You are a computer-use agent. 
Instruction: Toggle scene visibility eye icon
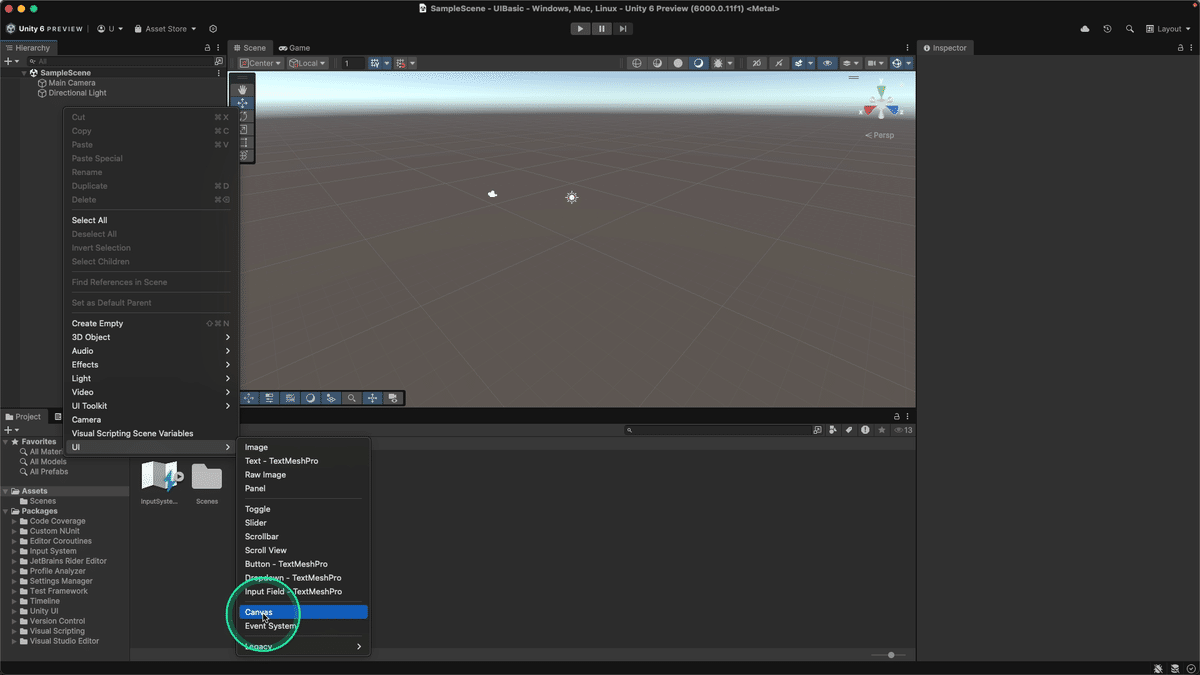pyautogui.click(x=827, y=63)
